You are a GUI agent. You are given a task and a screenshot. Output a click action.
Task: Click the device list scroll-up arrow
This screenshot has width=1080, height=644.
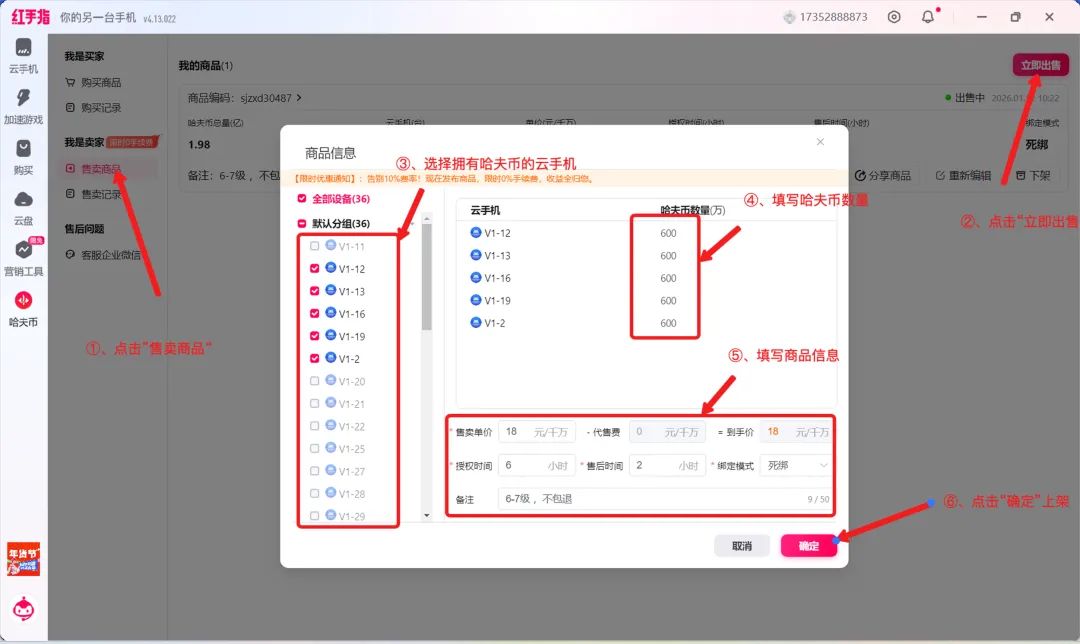[427, 218]
